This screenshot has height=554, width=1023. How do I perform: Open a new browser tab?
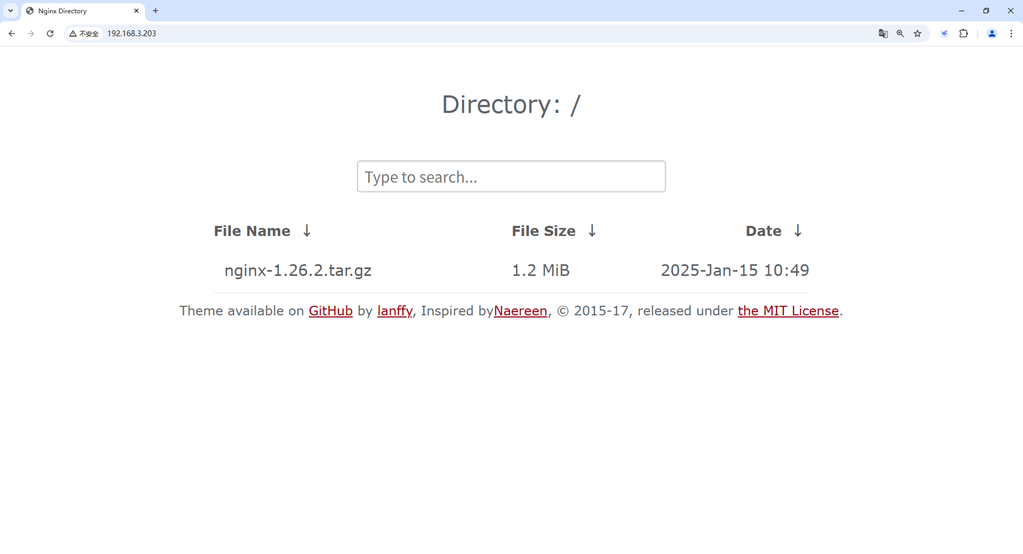tap(155, 10)
